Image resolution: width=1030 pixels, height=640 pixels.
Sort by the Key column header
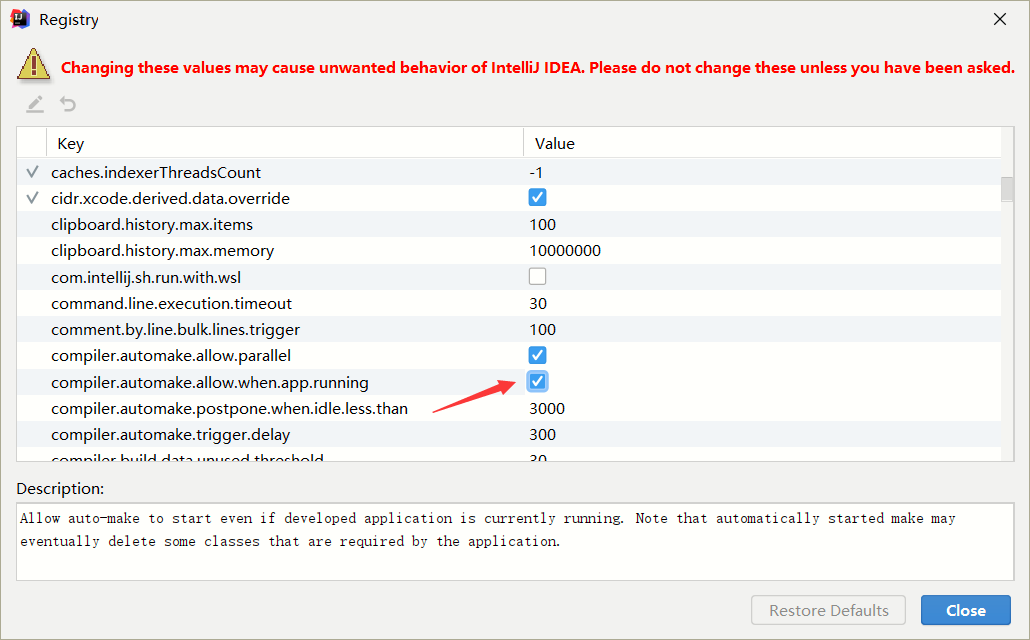point(70,143)
